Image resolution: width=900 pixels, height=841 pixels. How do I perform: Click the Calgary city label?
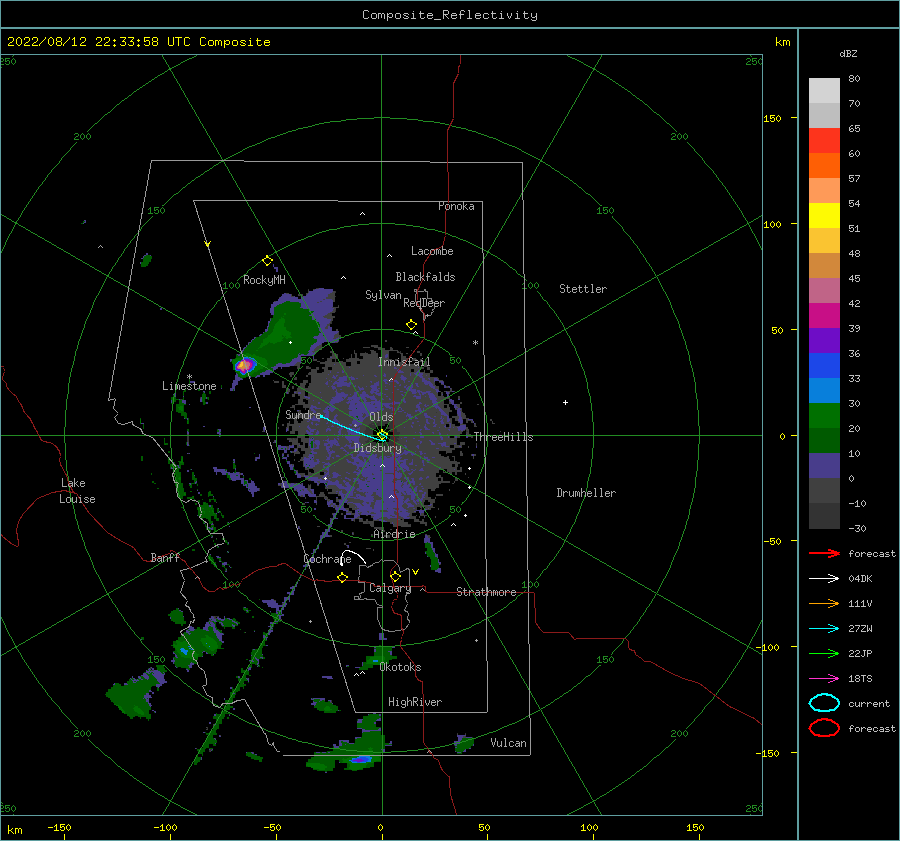point(390,588)
